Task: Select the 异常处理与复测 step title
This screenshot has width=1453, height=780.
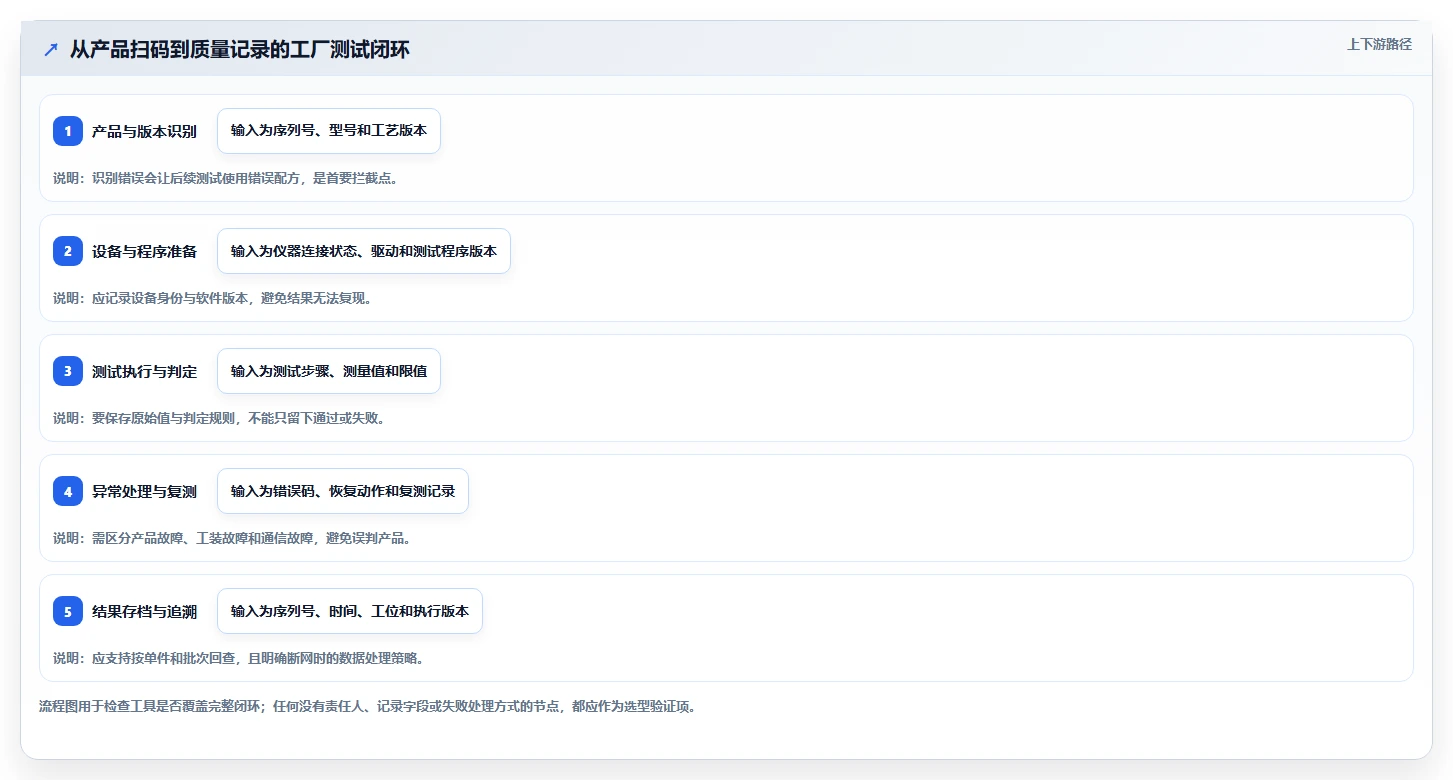Action: click(144, 491)
